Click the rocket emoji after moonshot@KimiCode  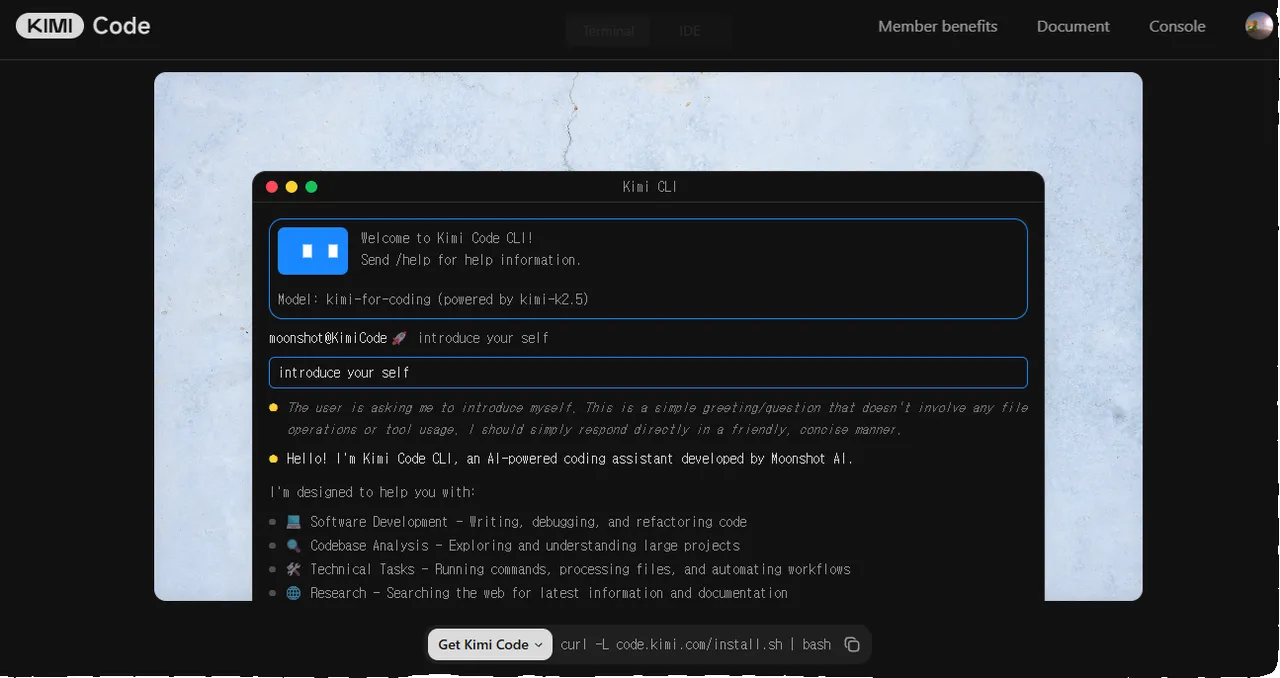pyautogui.click(x=399, y=338)
